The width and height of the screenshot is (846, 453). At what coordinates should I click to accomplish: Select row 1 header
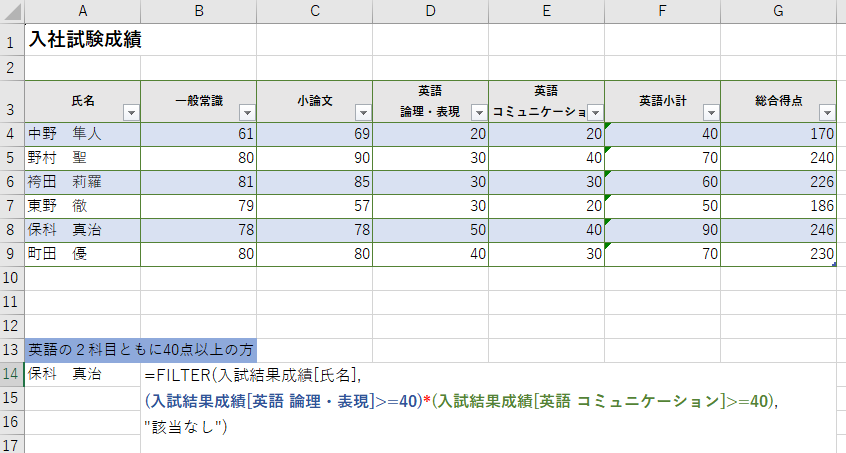point(12,40)
